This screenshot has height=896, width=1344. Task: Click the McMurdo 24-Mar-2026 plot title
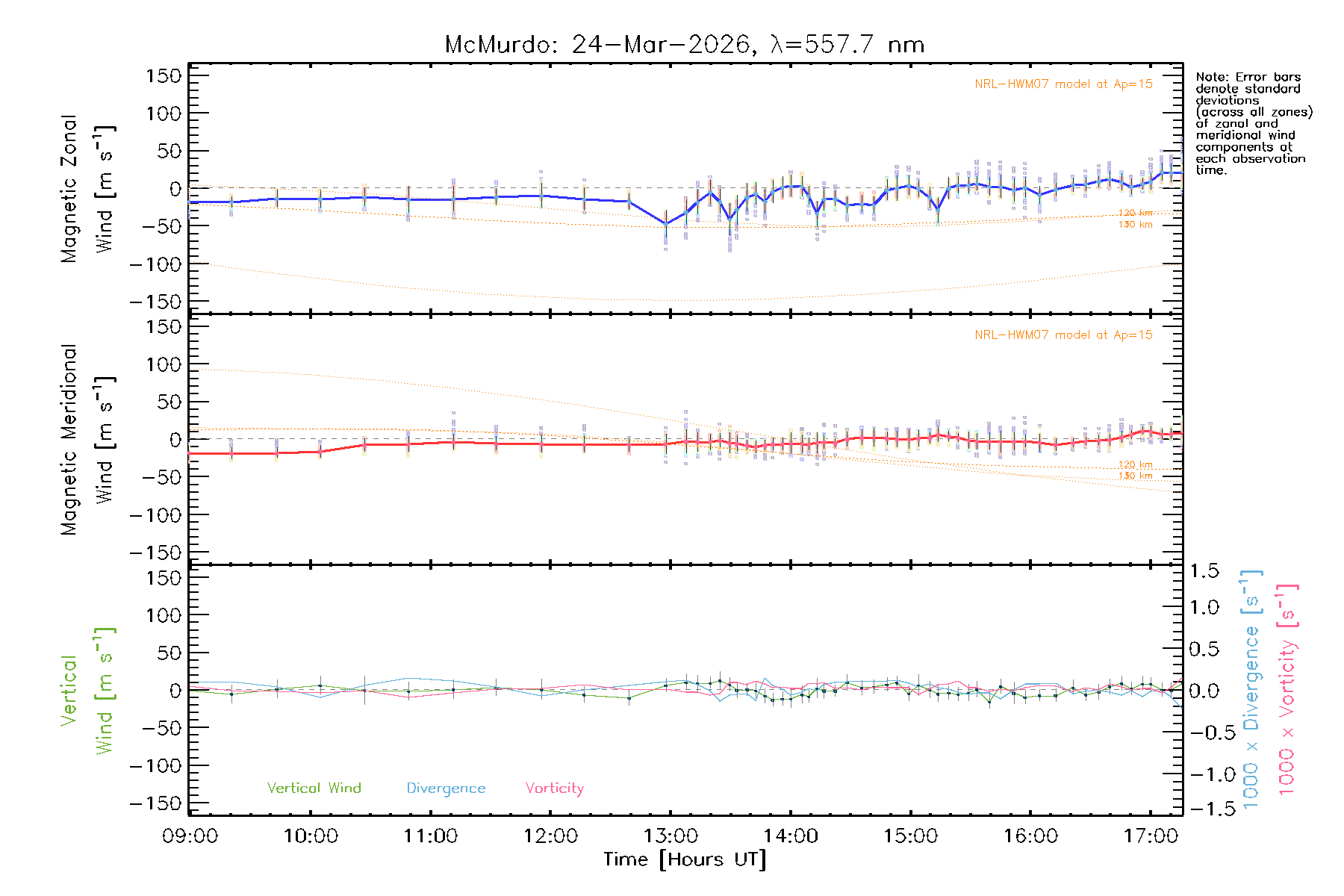(684, 45)
